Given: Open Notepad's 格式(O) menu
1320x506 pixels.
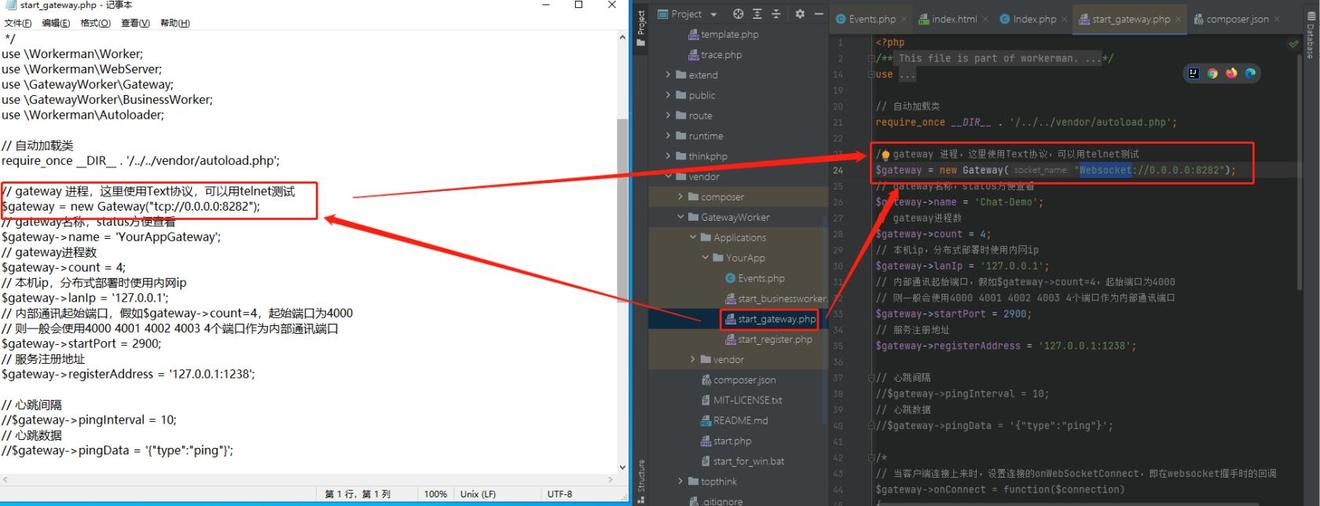Looking at the screenshot, I should 95,23.
